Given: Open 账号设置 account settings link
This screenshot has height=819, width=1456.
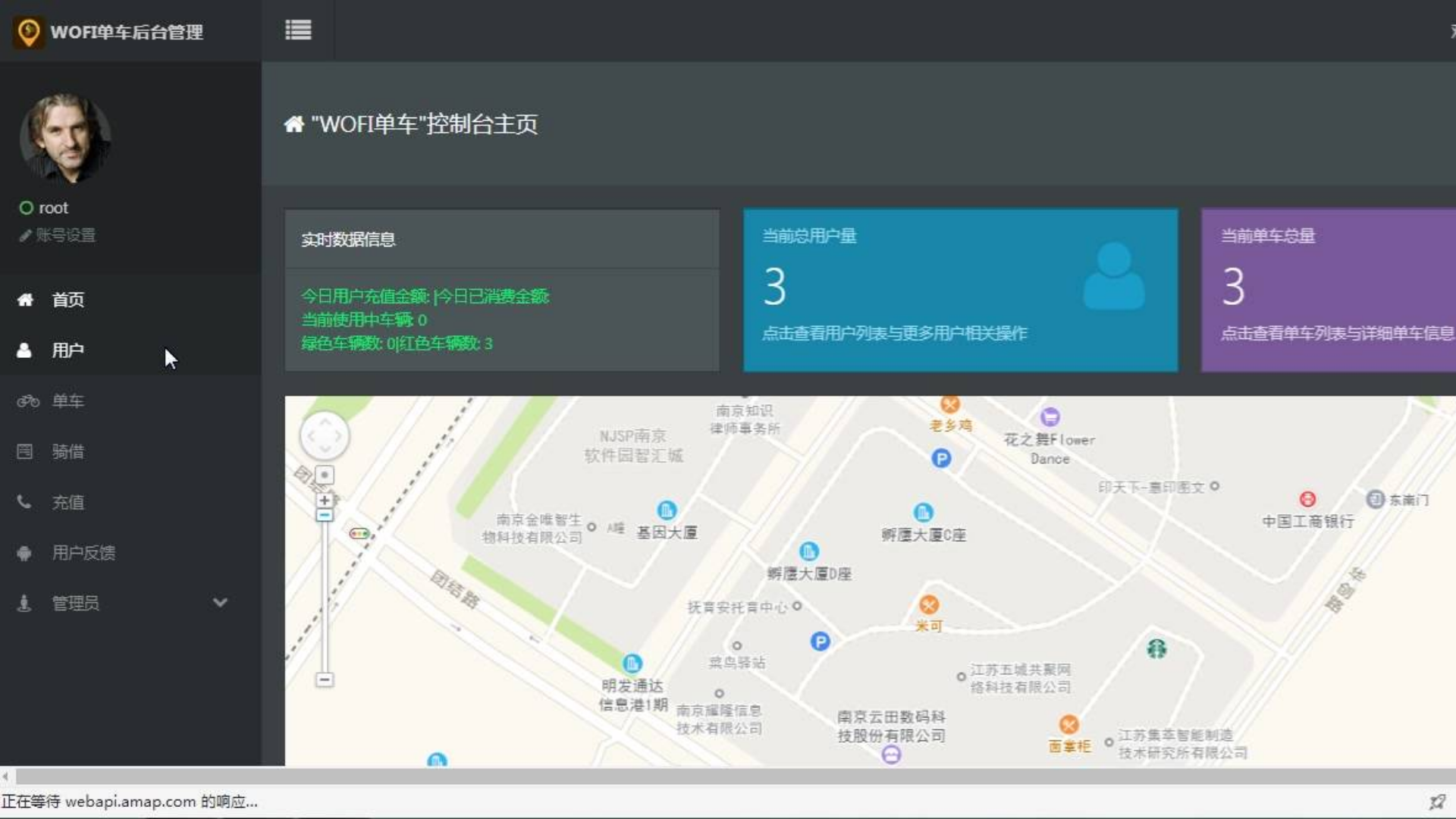Looking at the screenshot, I should 65,235.
